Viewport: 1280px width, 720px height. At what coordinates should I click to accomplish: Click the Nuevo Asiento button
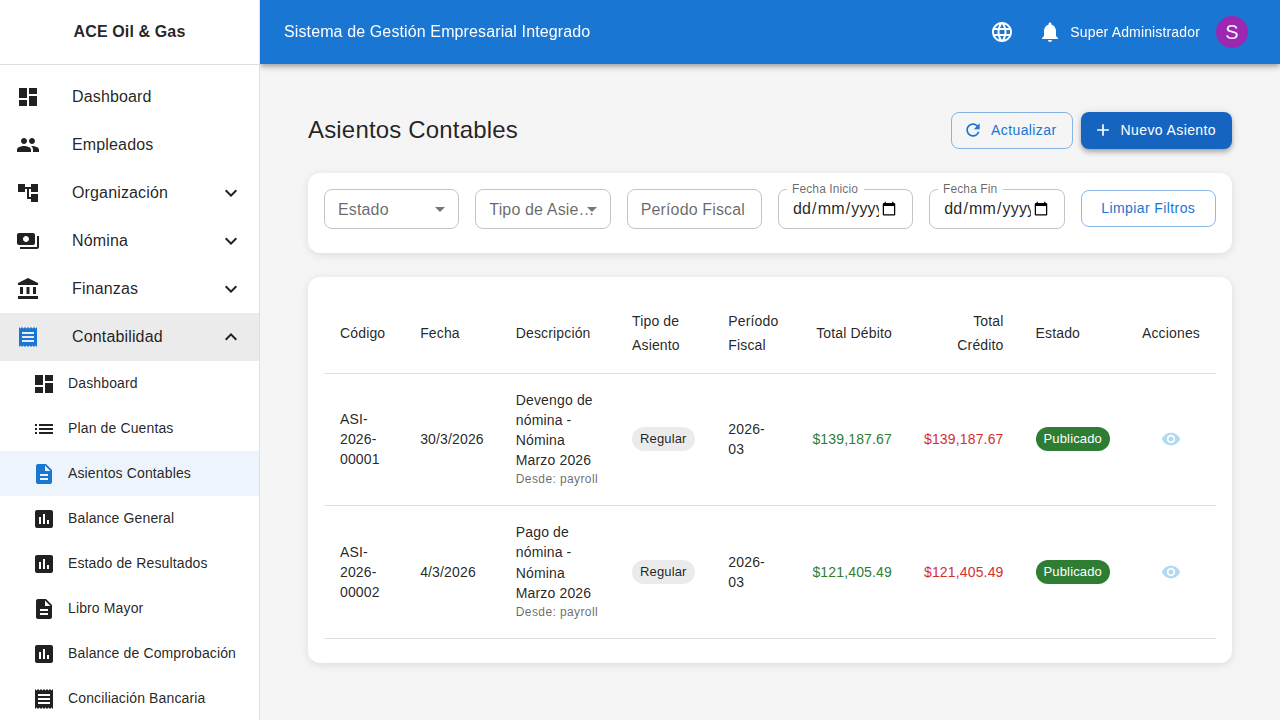point(1156,130)
